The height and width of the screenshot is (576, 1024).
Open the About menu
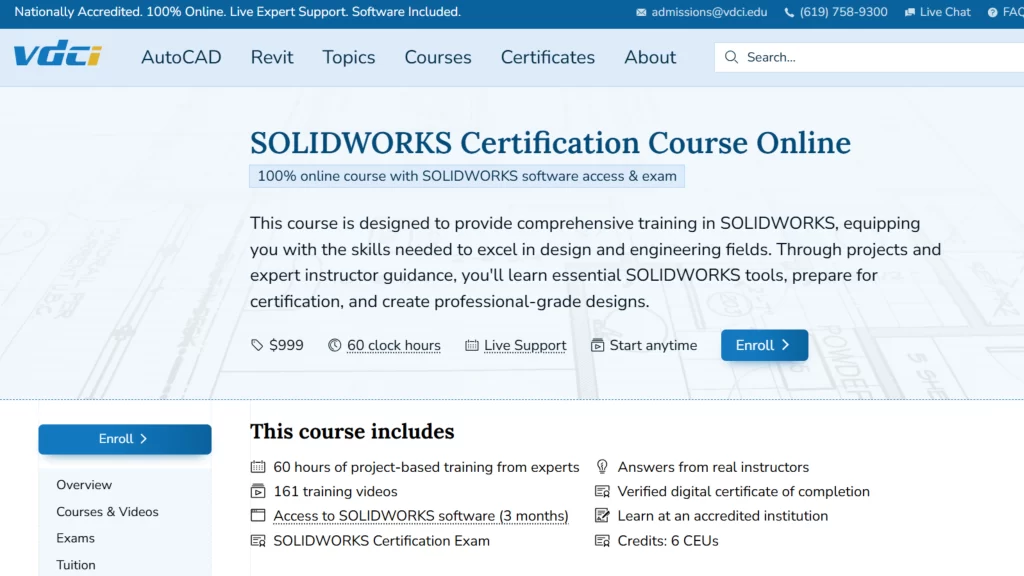click(650, 57)
